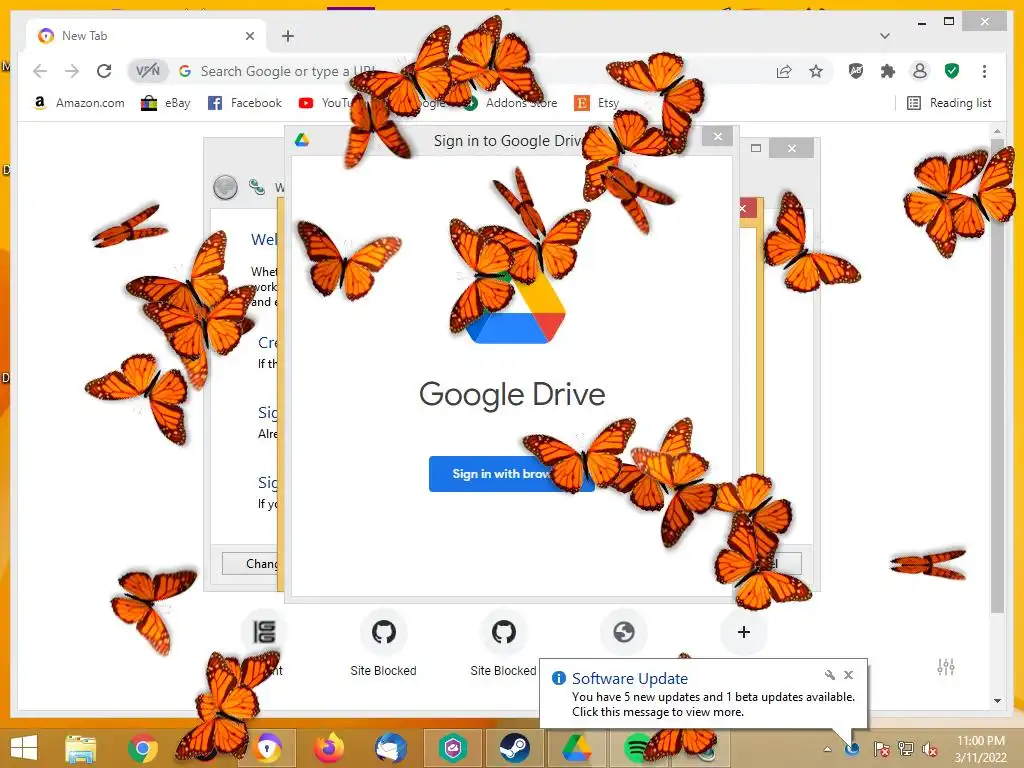Open the eBay bookmark
1024x768 pixels.
click(x=166, y=103)
